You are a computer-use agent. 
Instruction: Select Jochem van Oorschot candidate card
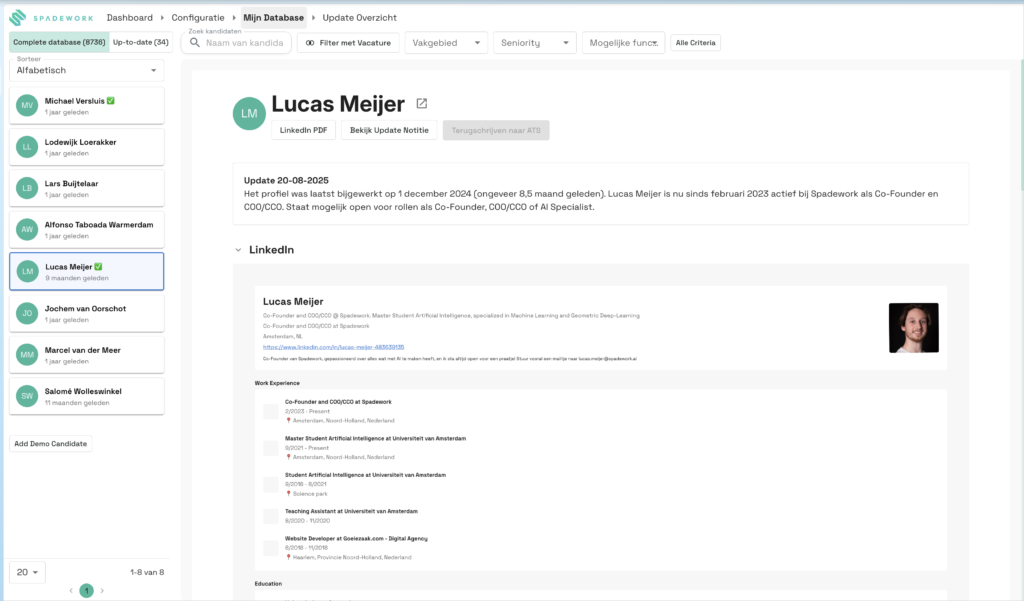point(86,313)
